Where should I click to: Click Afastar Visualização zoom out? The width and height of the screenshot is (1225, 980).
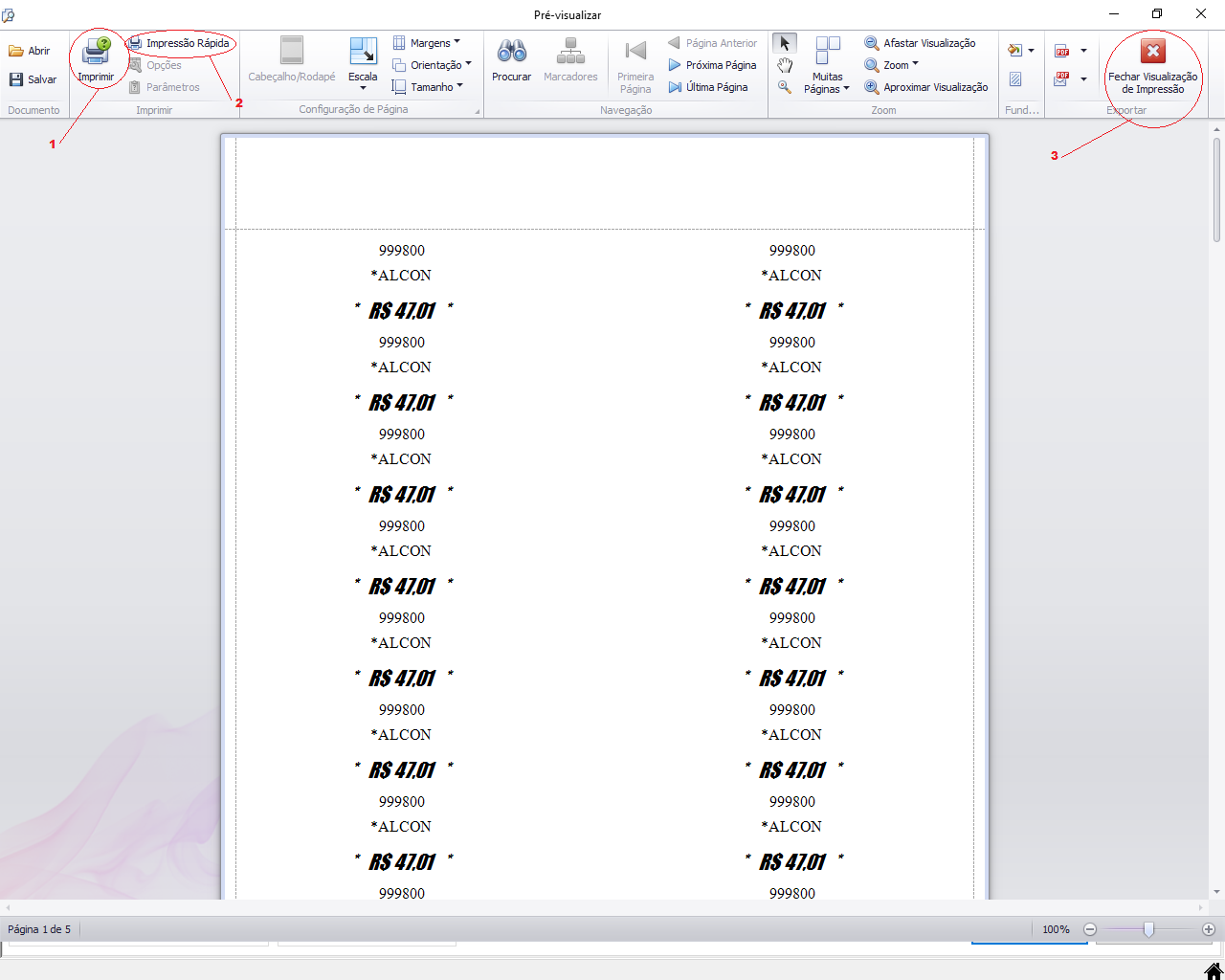(x=920, y=43)
